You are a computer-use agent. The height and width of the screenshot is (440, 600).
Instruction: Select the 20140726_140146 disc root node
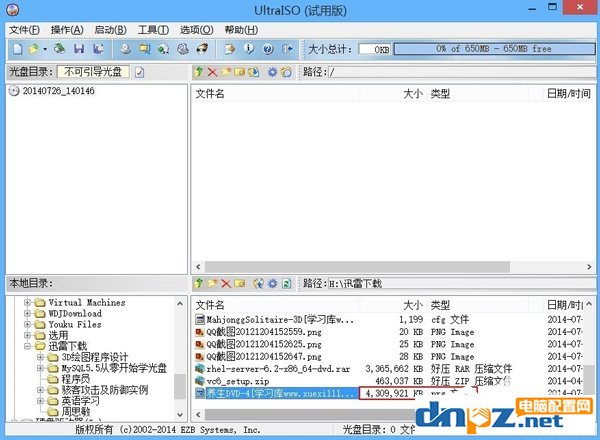click(x=58, y=91)
